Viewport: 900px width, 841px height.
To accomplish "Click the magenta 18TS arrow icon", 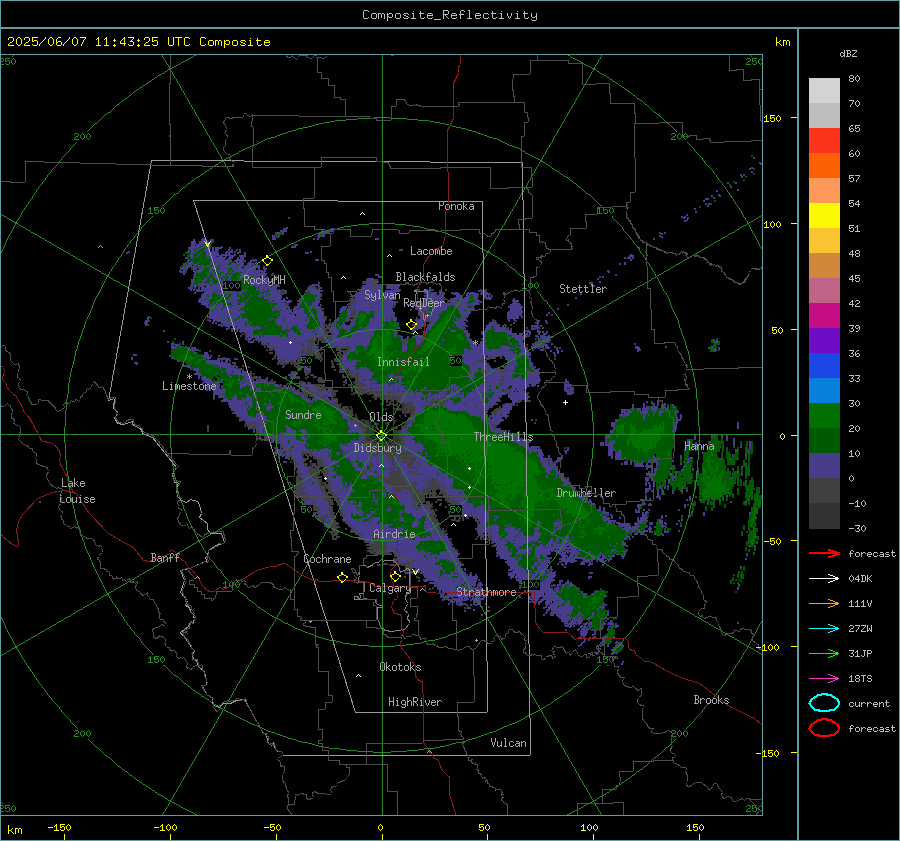I will coord(824,679).
